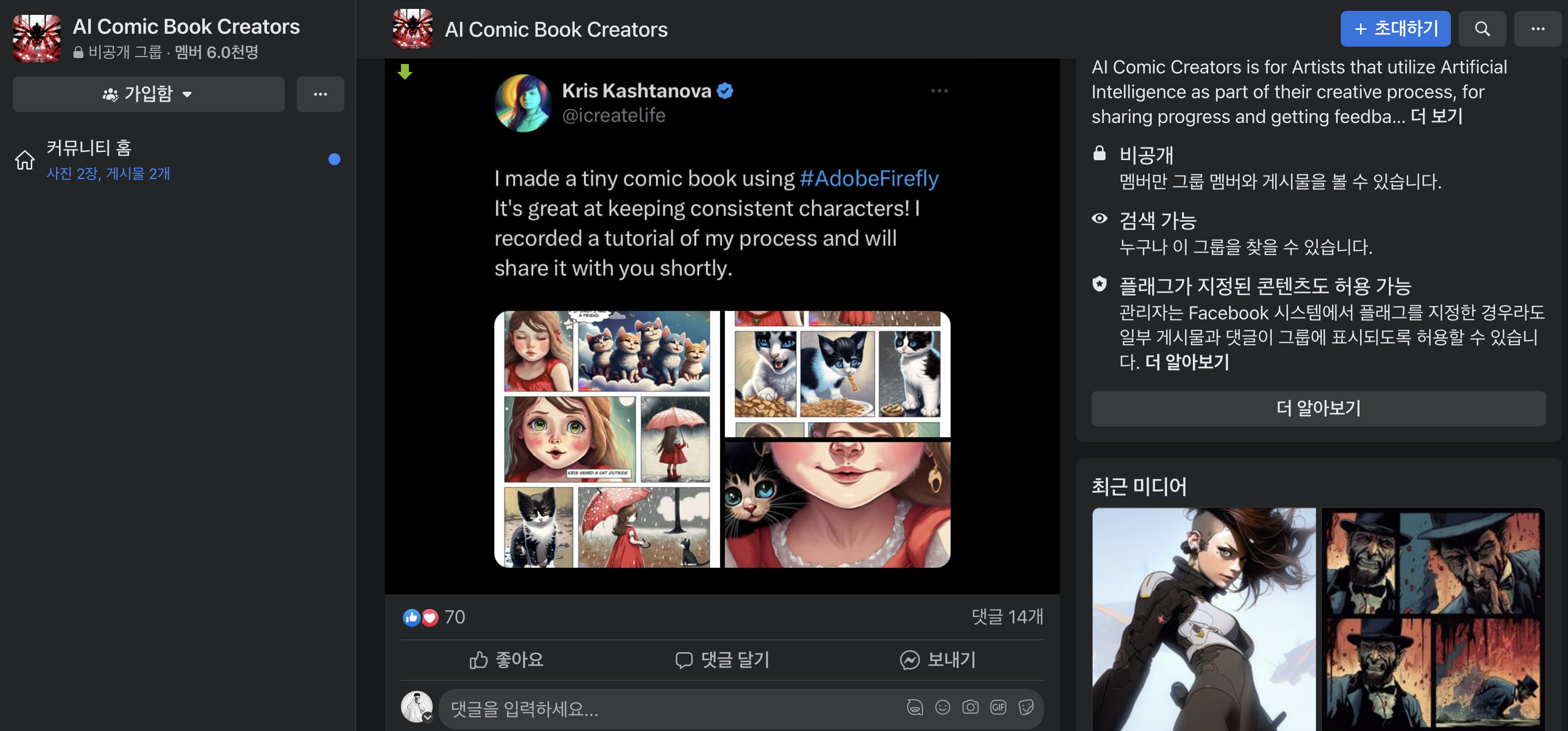Viewport: 1568px width, 731px height.
Task: Open sidebar ellipsis menu beside 가입함
Action: click(320, 94)
